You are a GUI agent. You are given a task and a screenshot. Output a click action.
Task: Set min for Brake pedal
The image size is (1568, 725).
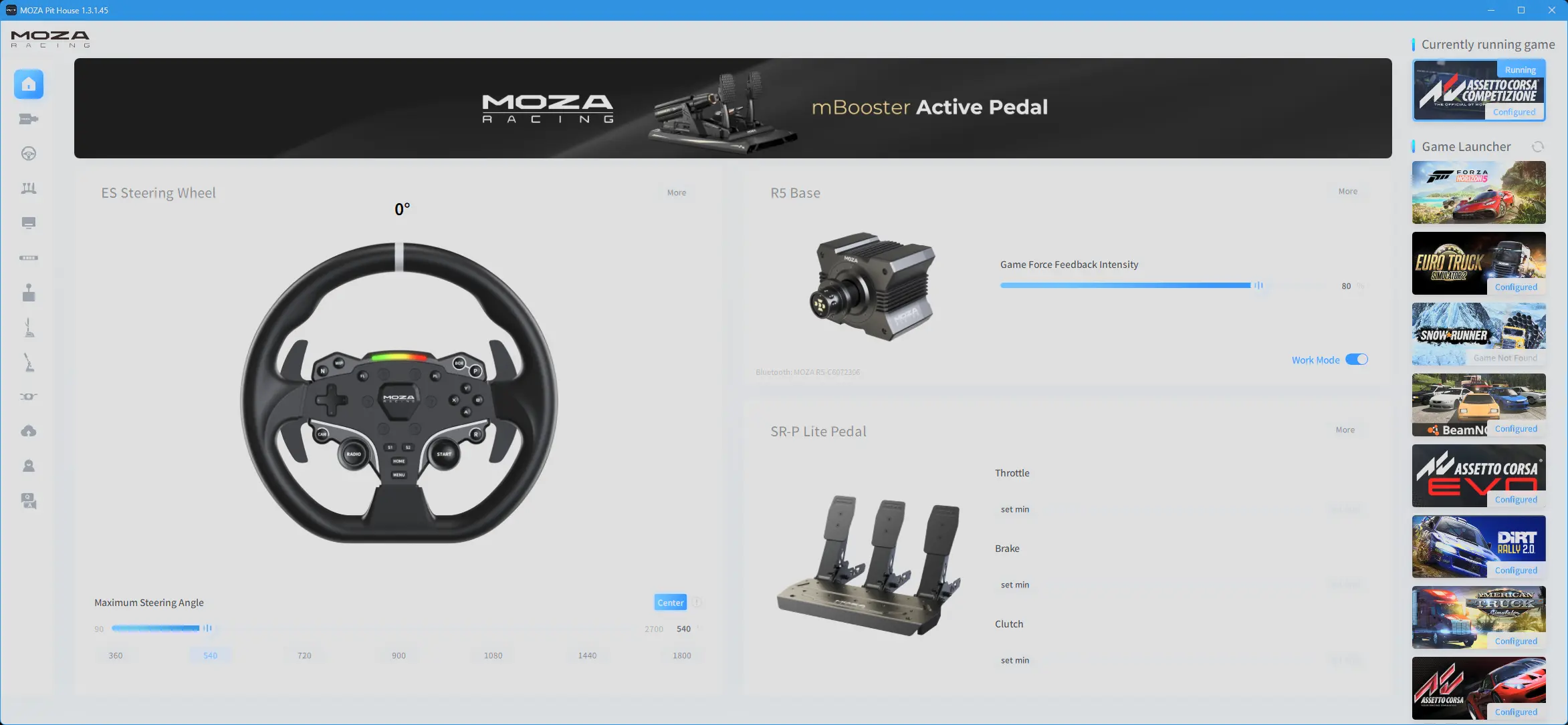tap(1015, 585)
